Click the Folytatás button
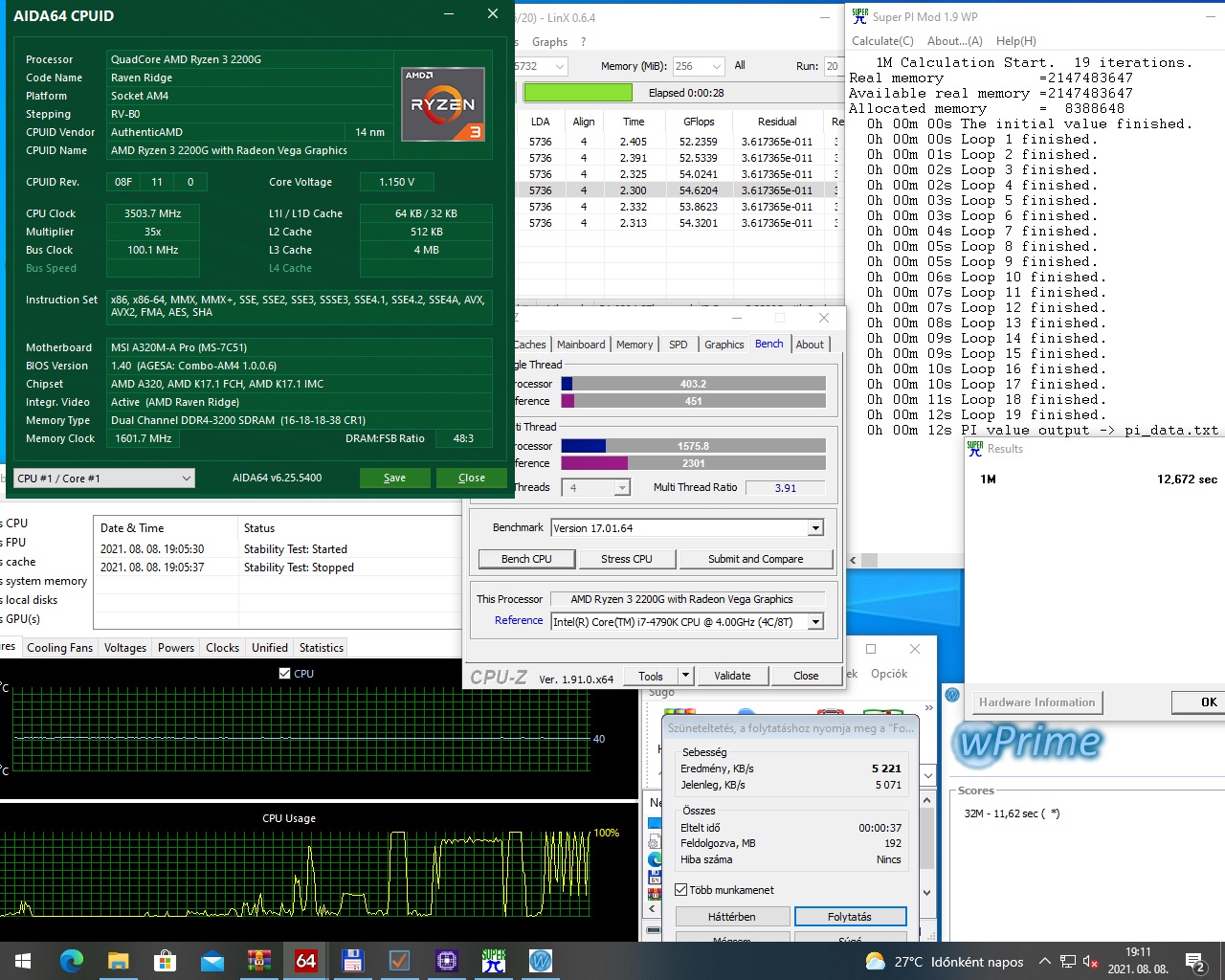 click(x=850, y=917)
